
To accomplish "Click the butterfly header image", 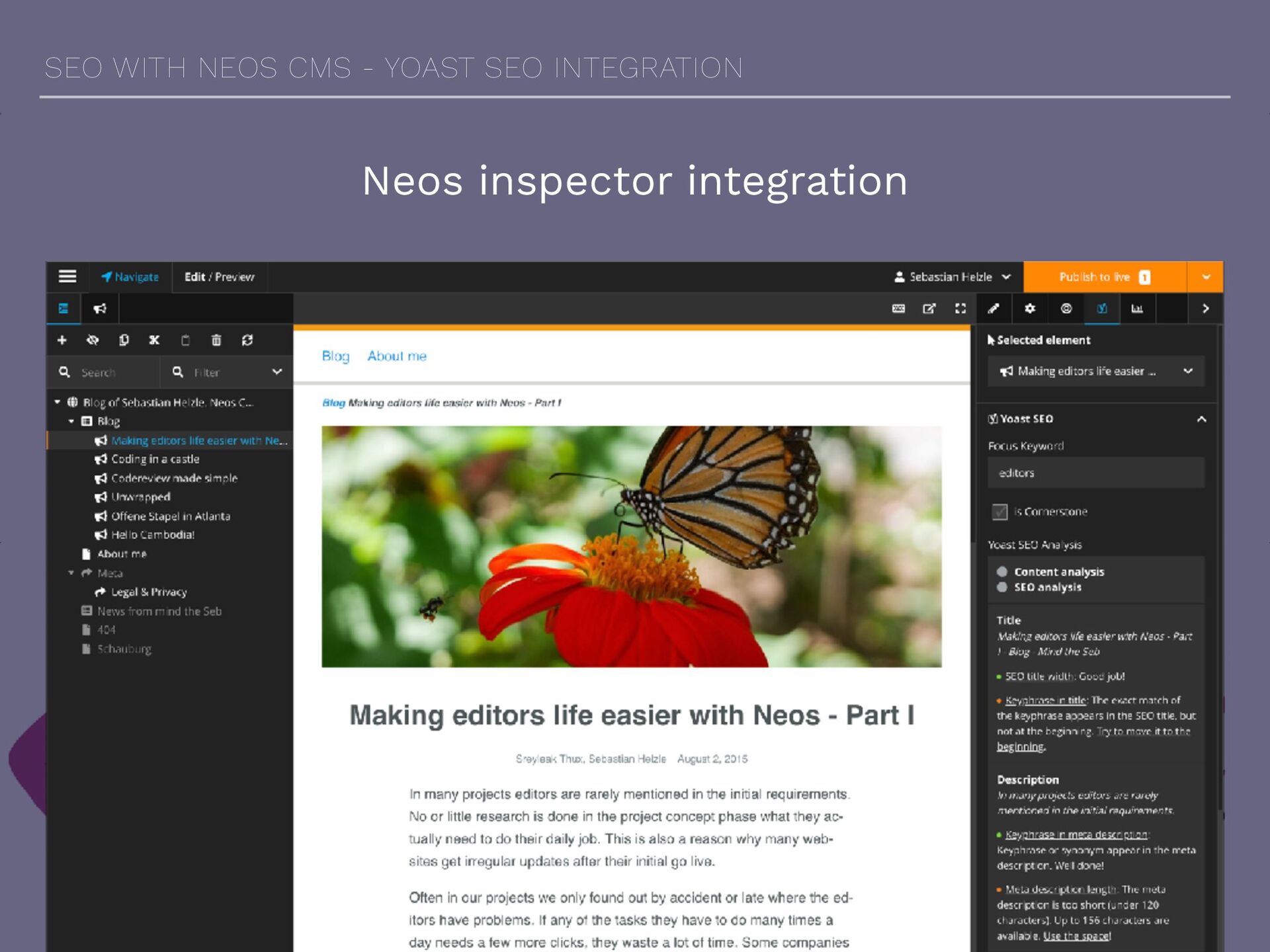I will (x=632, y=546).
